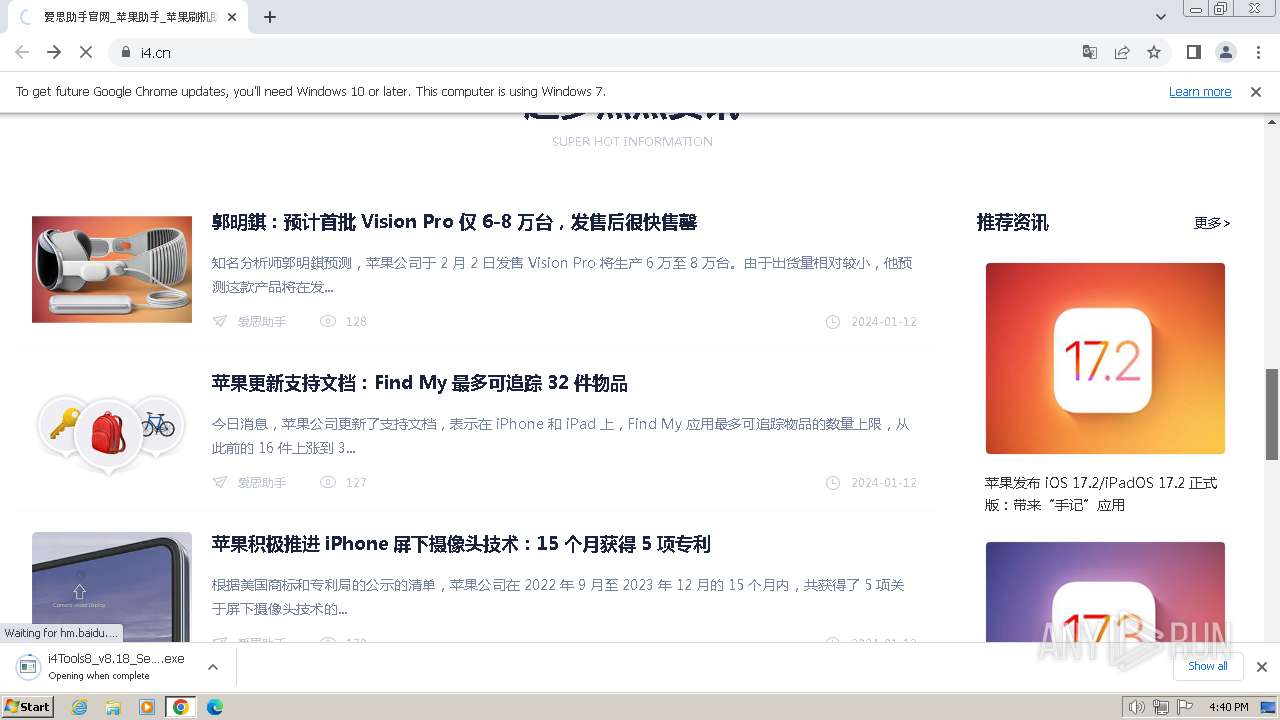The height and width of the screenshot is (720, 1280).
Task: Open the iPhone display thumbnail
Action: point(112,587)
